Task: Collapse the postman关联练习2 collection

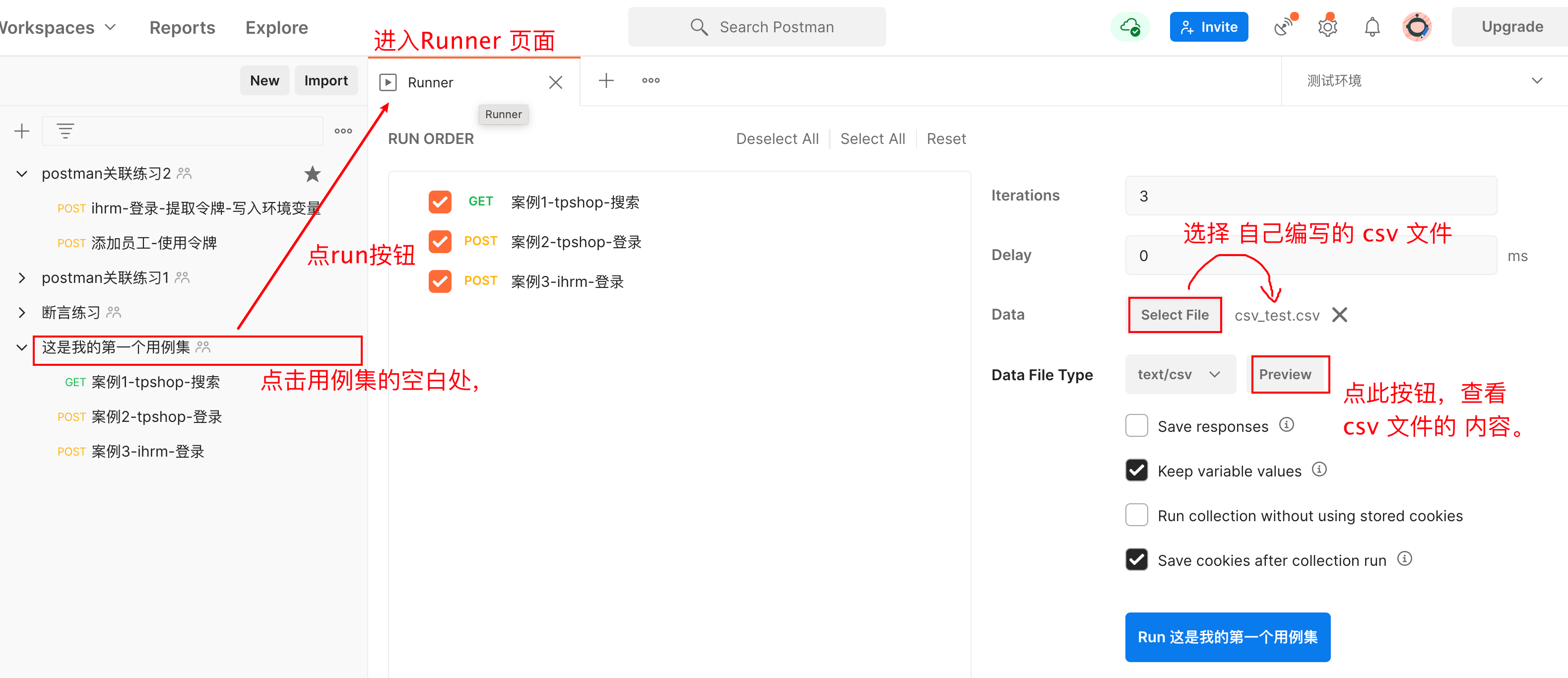Action: point(22,174)
